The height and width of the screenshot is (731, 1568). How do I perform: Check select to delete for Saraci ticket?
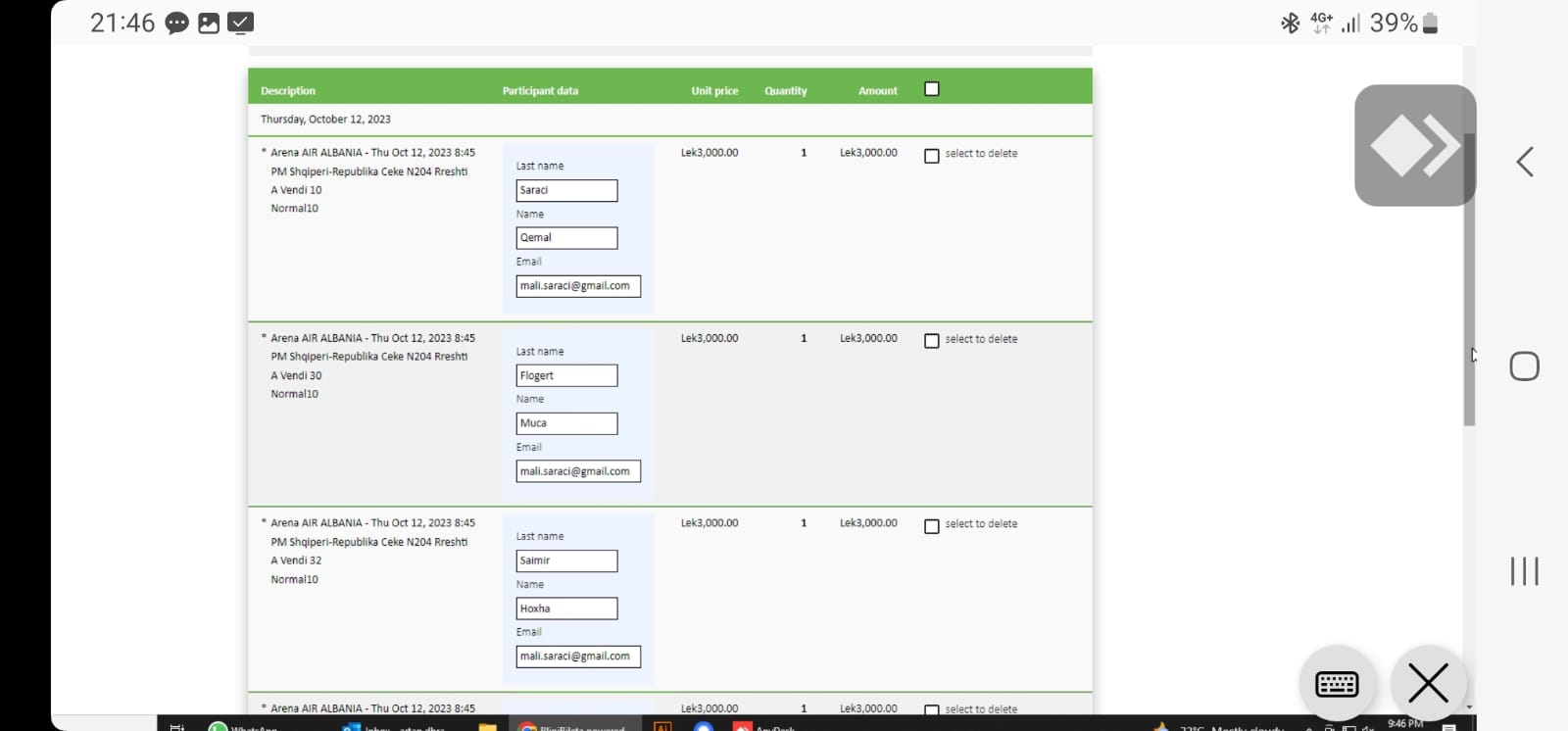point(932,156)
